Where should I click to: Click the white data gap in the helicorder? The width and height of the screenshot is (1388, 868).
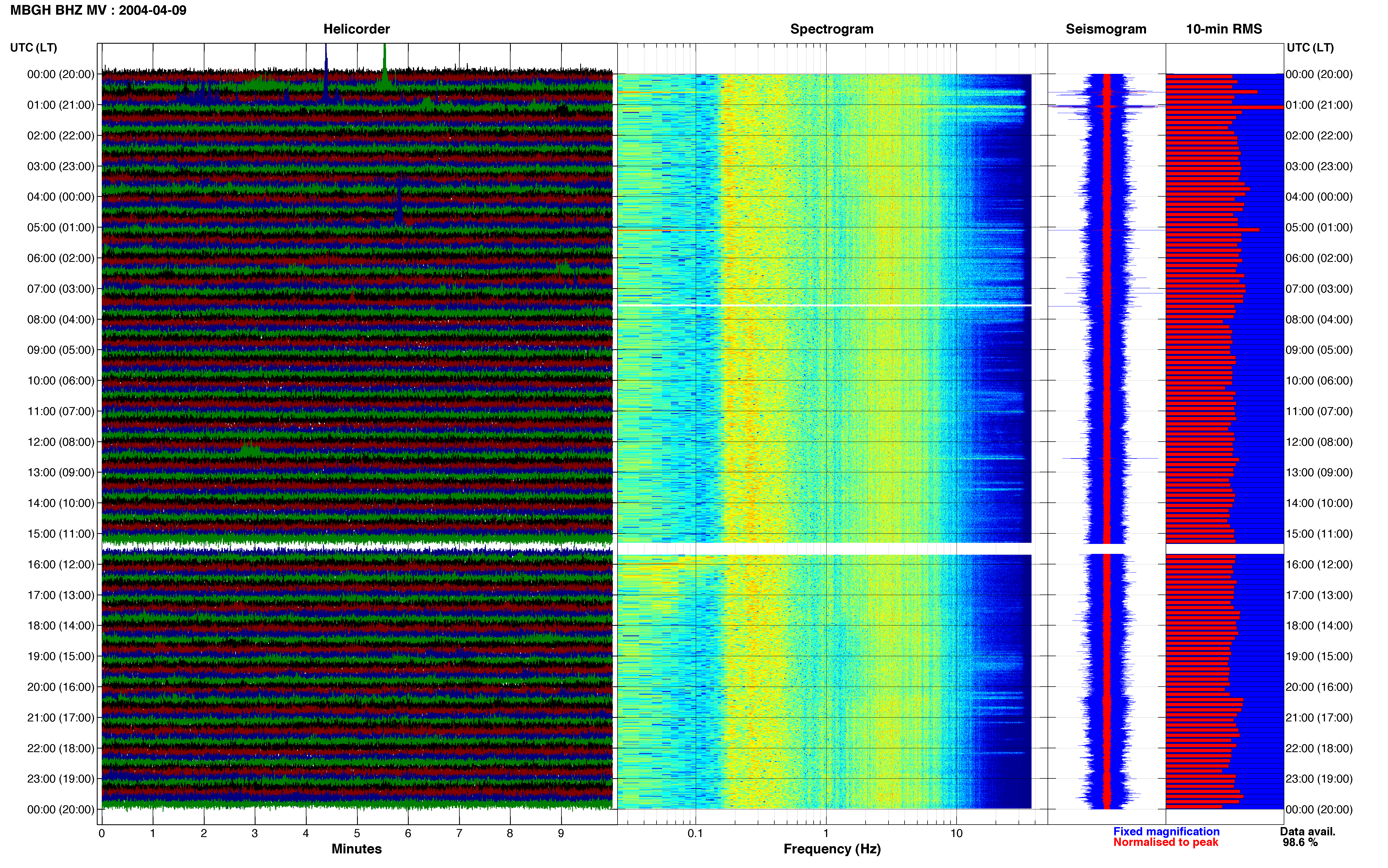pyautogui.click(x=356, y=546)
